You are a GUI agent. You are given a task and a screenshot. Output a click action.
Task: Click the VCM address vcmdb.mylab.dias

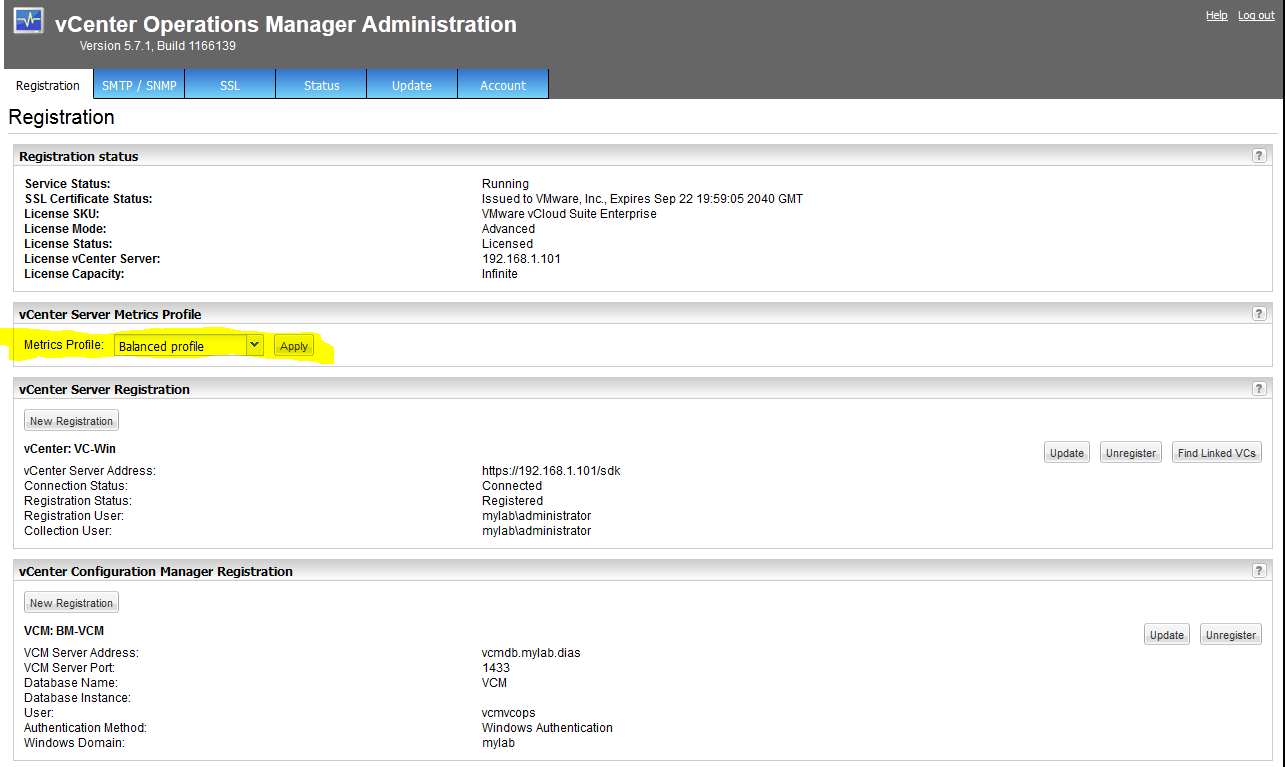point(531,653)
